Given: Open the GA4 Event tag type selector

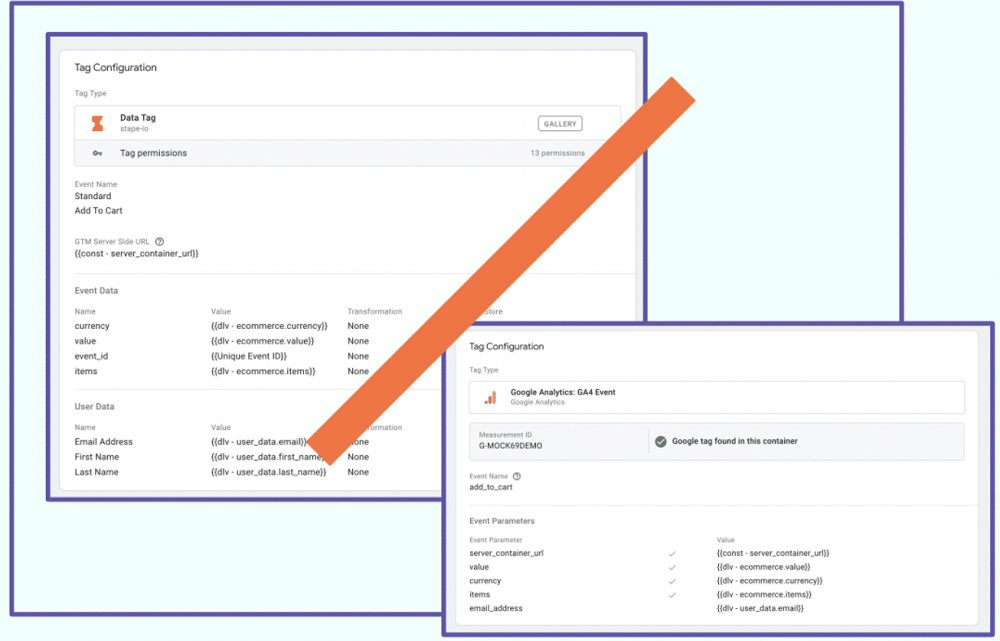Looking at the screenshot, I should pos(715,397).
